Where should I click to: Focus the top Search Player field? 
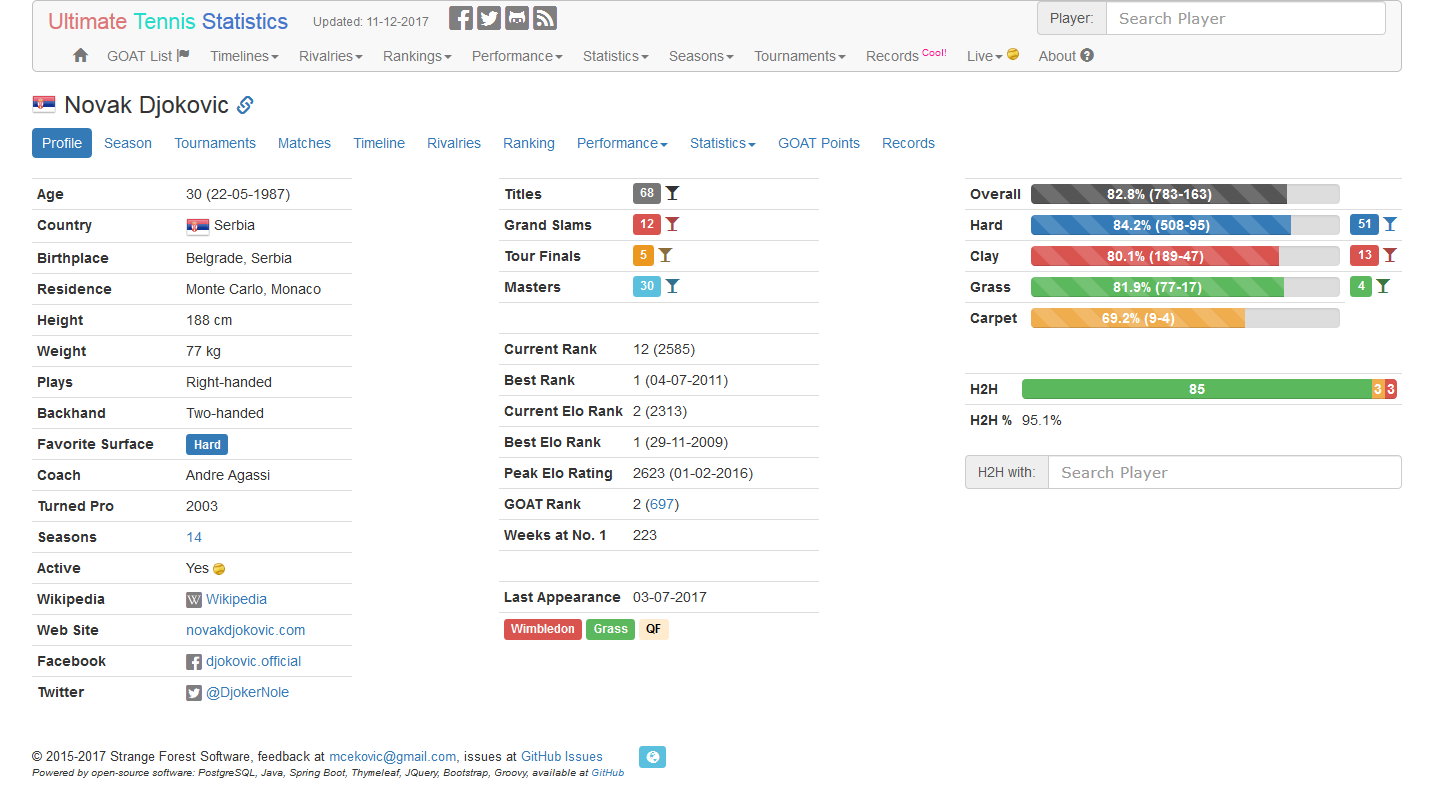coord(1245,18)
